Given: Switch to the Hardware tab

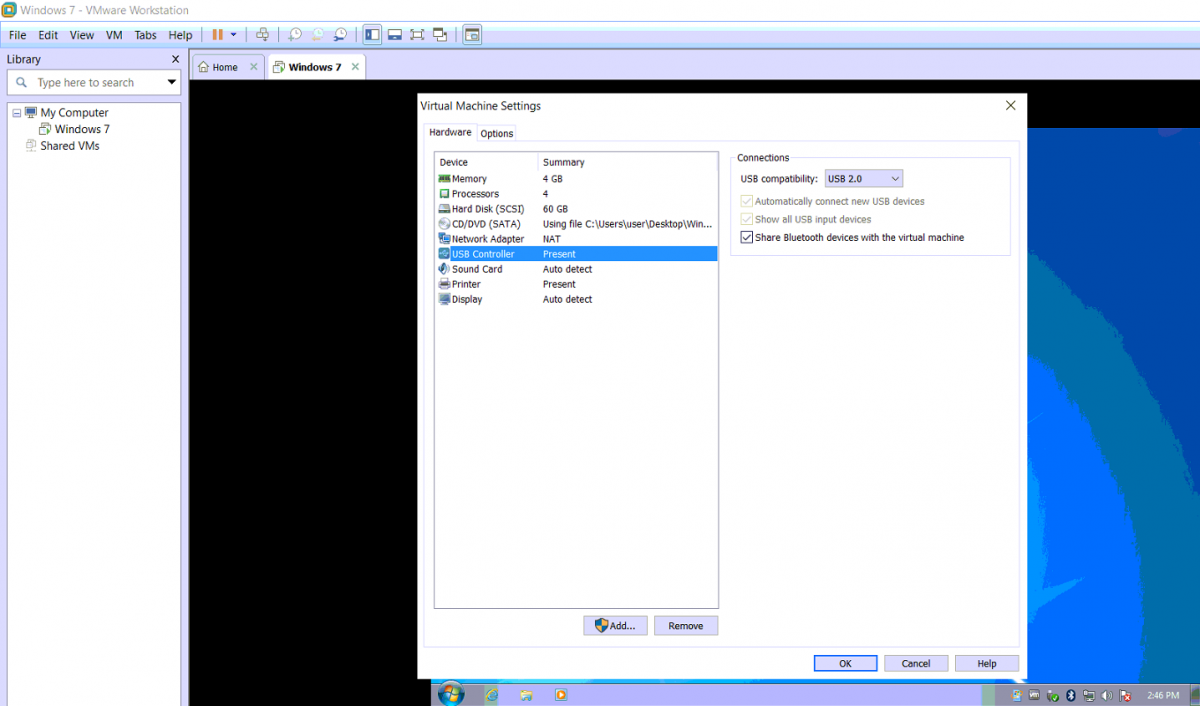Looking at the screenshot, I should coord(450,132).
